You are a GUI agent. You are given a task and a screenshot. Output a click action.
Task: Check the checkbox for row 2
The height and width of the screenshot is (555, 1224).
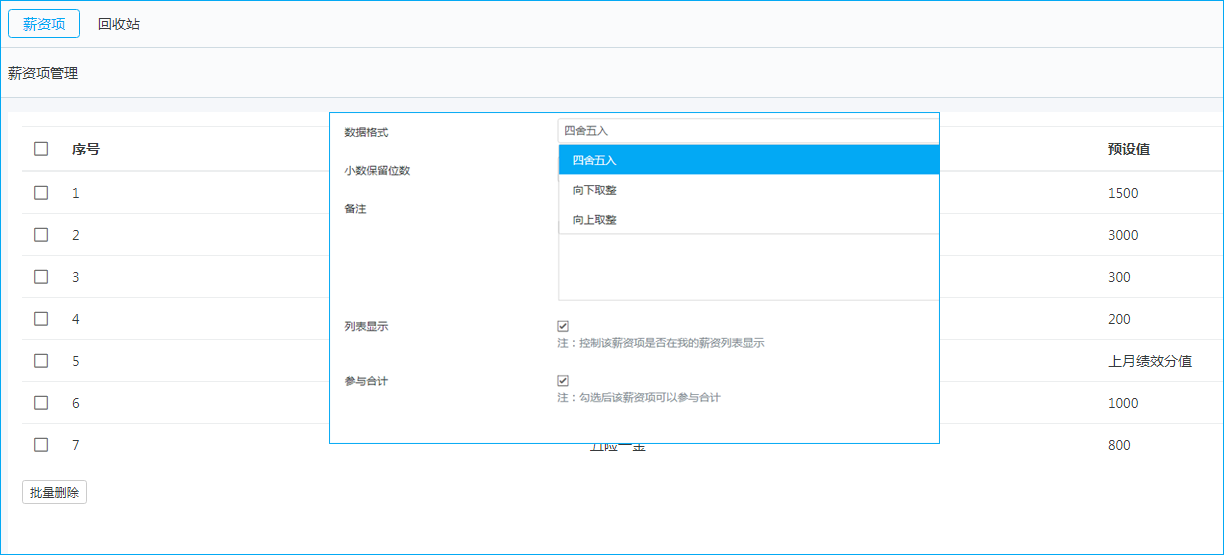[41, 235]
